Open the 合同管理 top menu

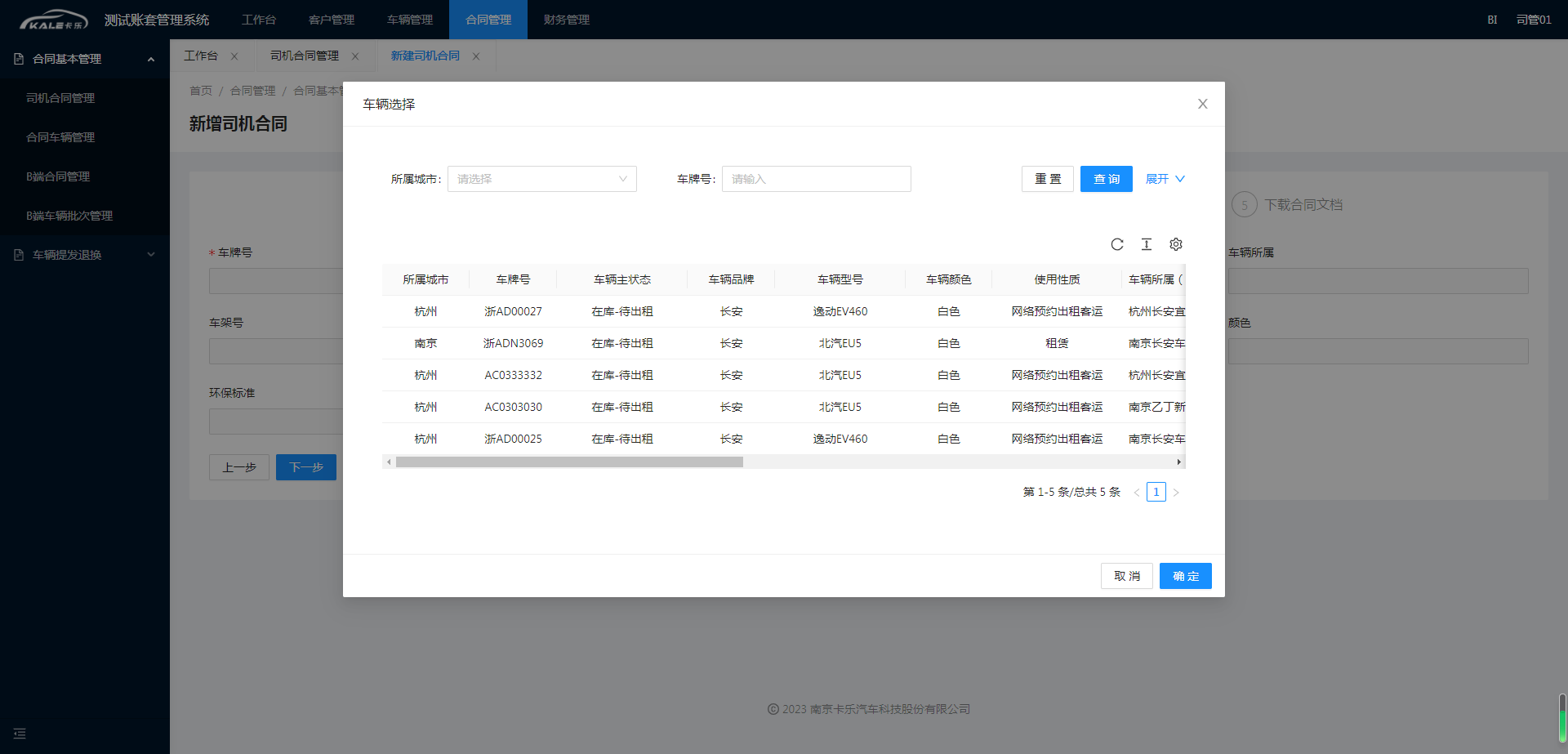488,20
